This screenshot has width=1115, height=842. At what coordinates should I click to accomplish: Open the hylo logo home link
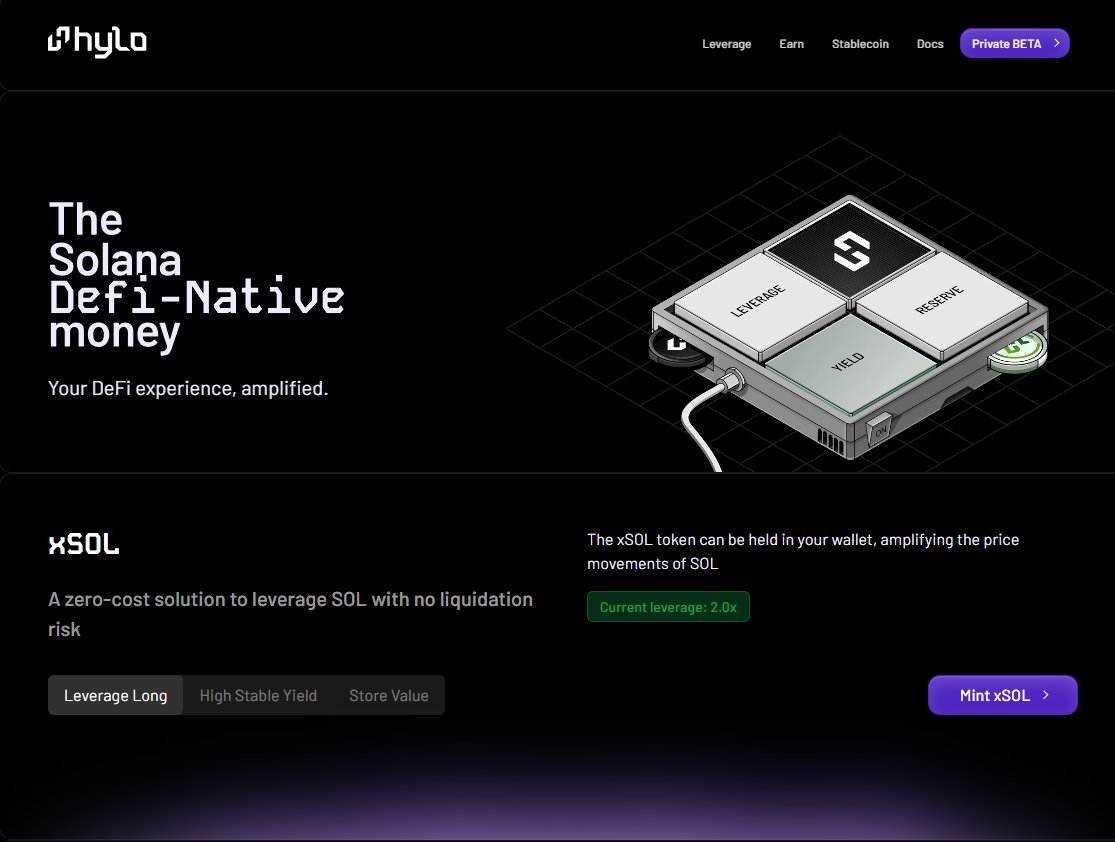click(x=97, y=41)
